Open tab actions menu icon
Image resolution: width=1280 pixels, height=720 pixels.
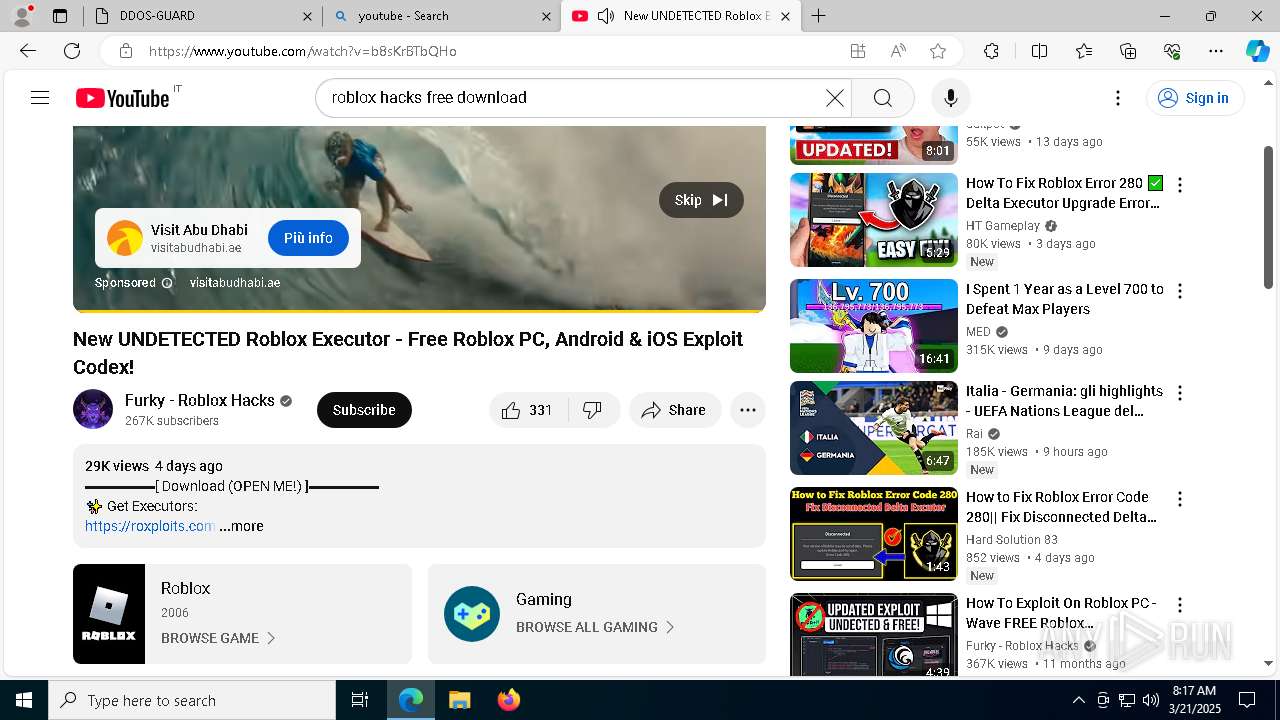60,16
